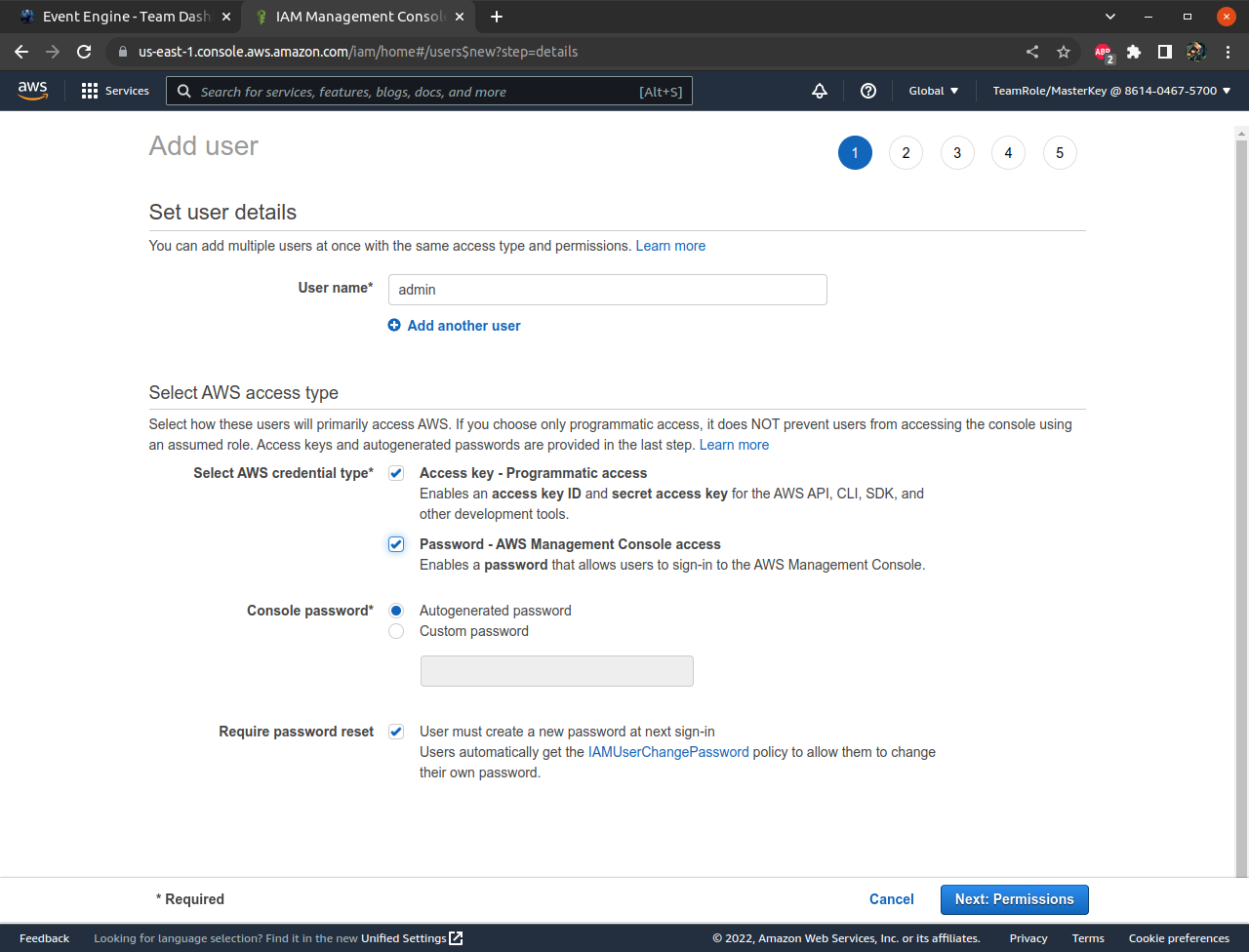The width and height of the screenshot is (1249, 952).
Task: Open the Privacy footer link
Action: (1028, 938)
